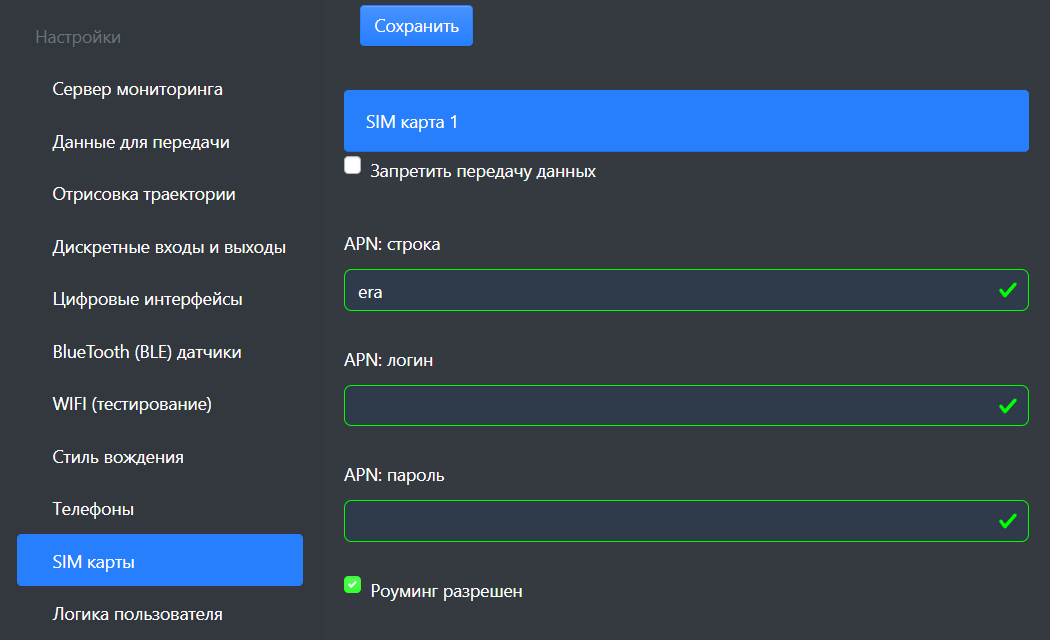Viewport: 1050px width, 640px height.
Task: Collapse the SIM карта 1 section header
Action: [x=686, y=121]
